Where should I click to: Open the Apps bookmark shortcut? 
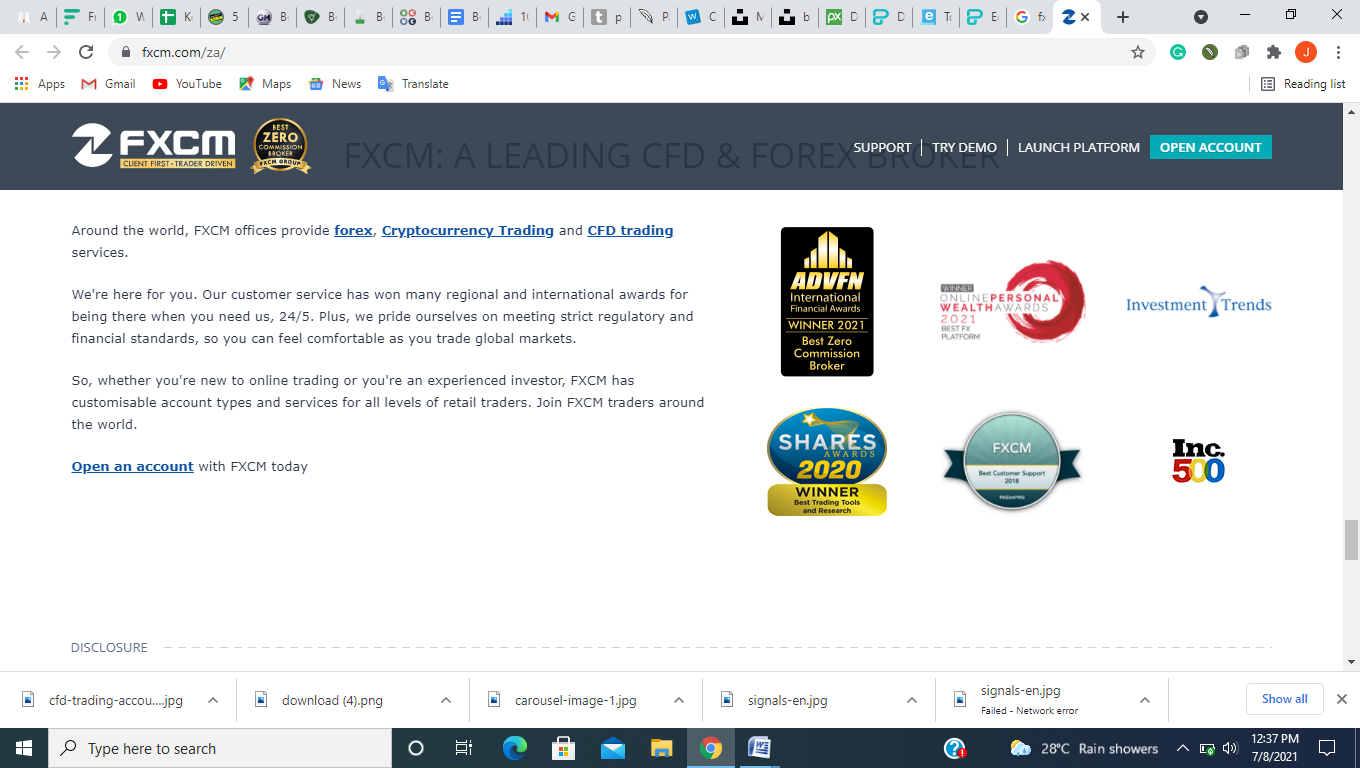pos(40,84)
